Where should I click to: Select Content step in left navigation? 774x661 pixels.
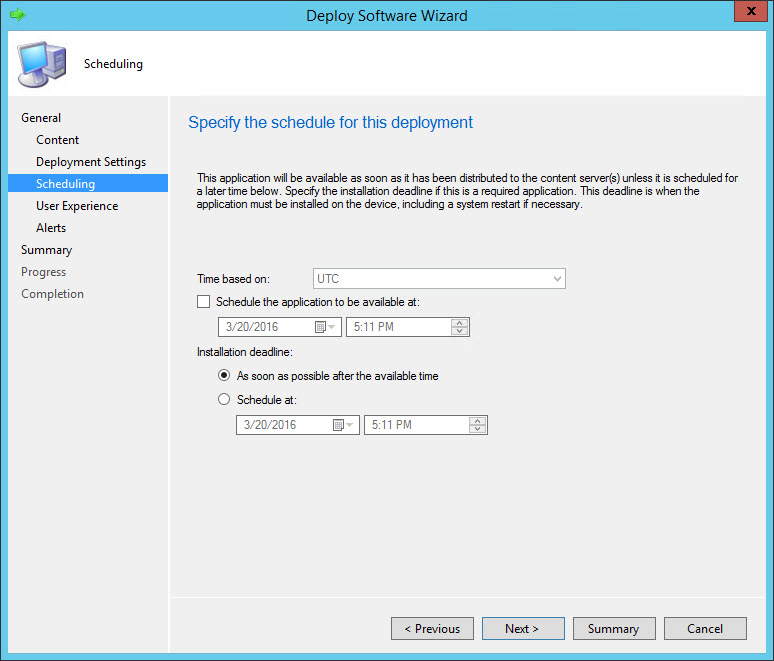point(58,140)
